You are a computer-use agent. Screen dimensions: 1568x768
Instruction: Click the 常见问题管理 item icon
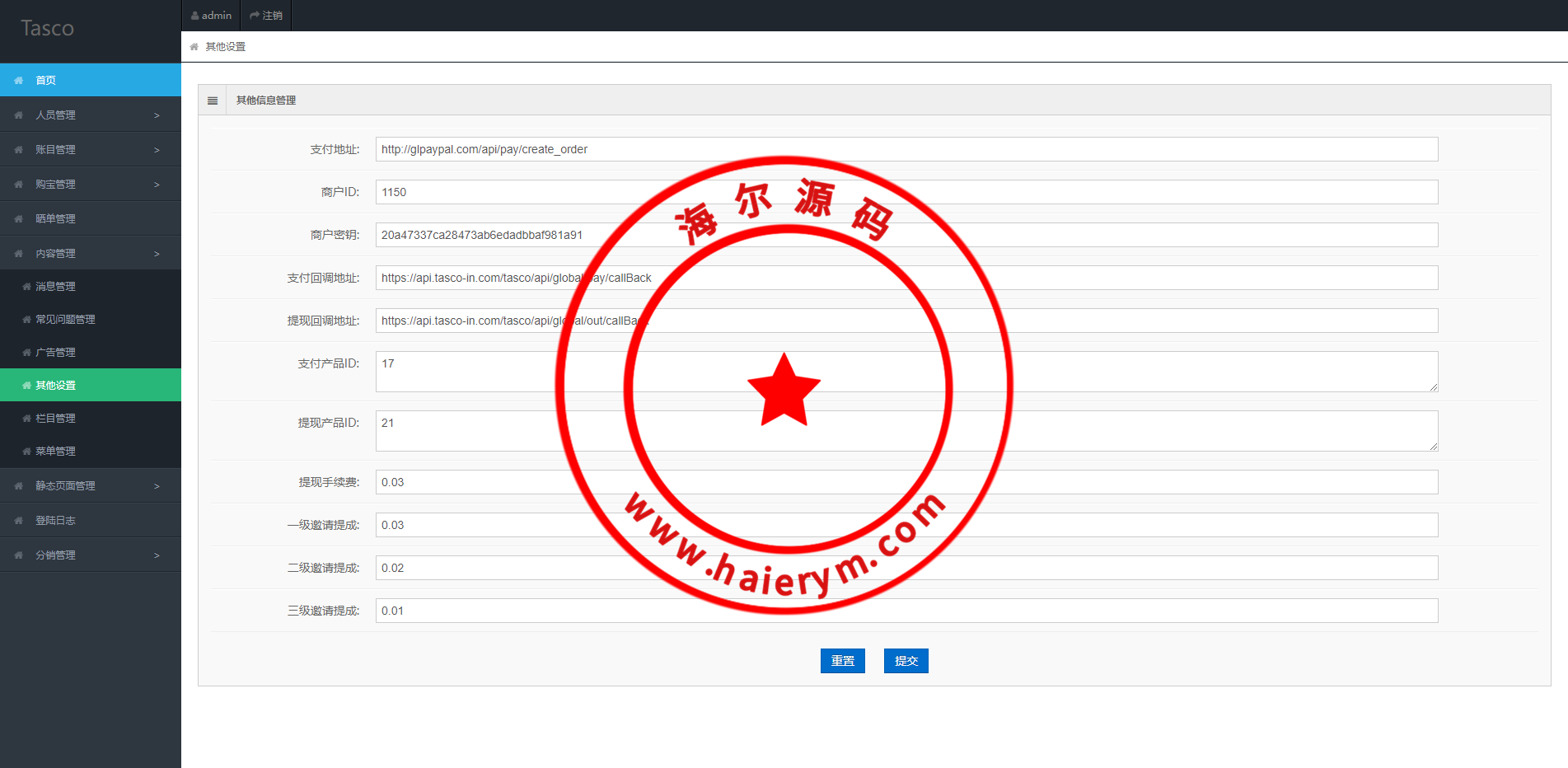click(x=26, y=320)
